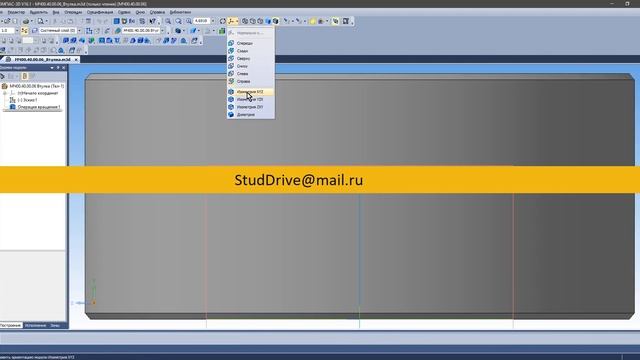
Task: Click the yellow highlighted icon next to scale 1.0
Action: tap(24, 31)
